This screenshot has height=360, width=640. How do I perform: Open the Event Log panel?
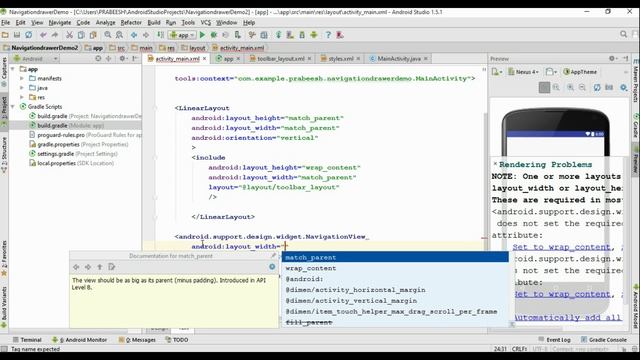554,340
